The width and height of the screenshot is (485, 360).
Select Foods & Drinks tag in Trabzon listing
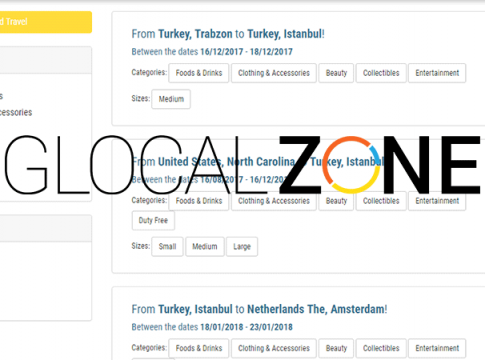[x=199, y=73]
